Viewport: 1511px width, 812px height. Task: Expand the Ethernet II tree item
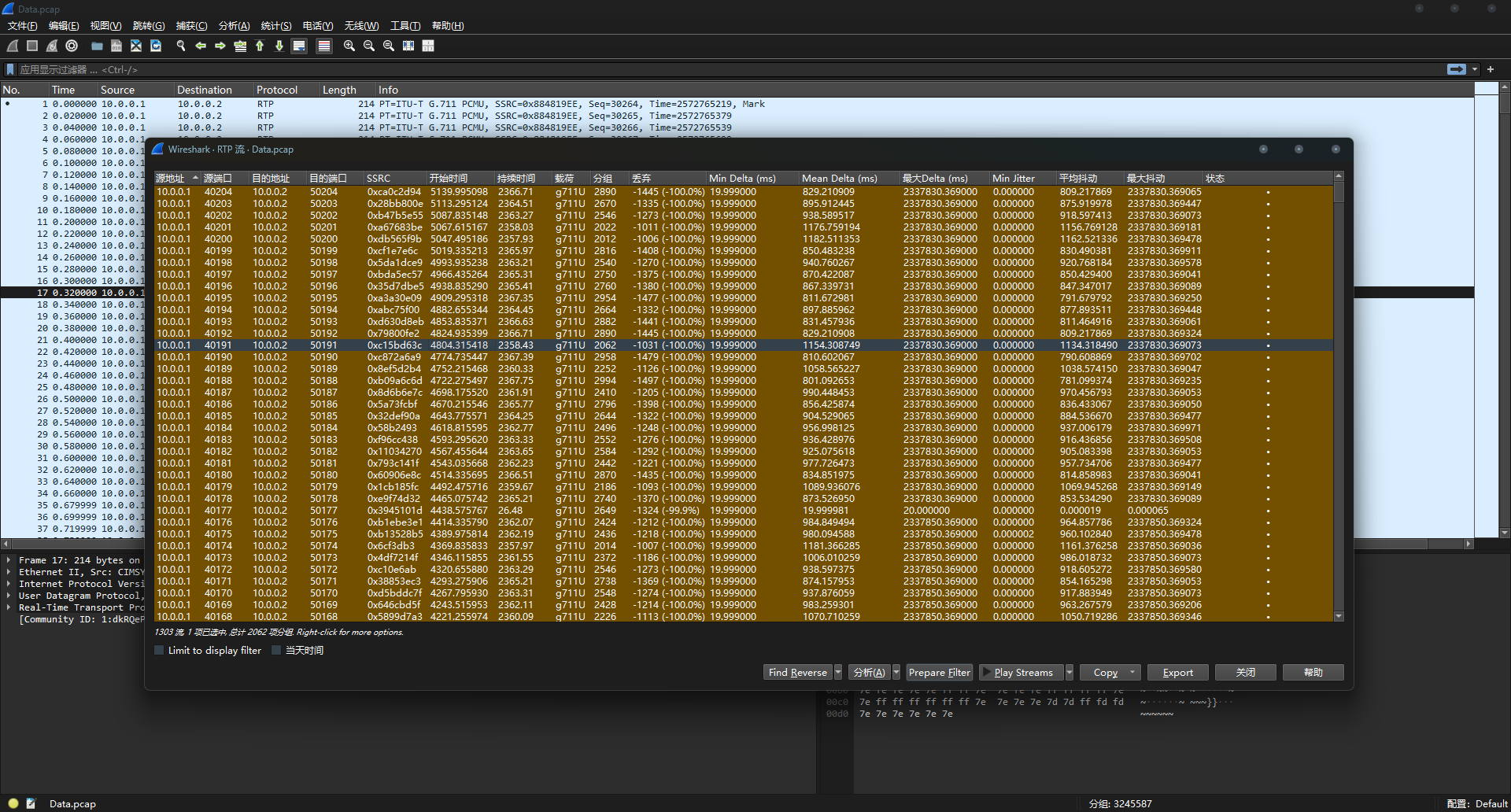pyautogui.click(x=9, y=573)
